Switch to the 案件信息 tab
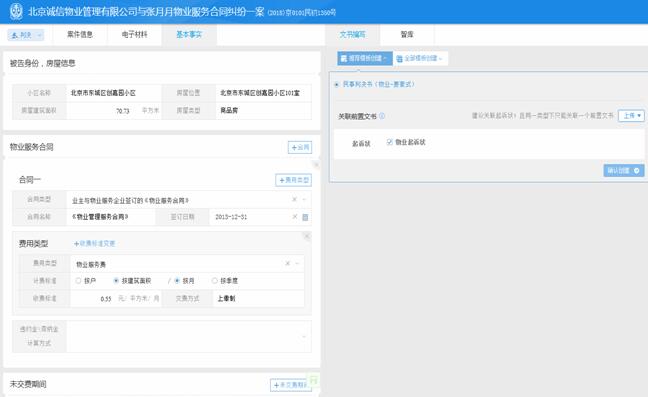Viewport: 648px width, 397px height. point(80,34)
